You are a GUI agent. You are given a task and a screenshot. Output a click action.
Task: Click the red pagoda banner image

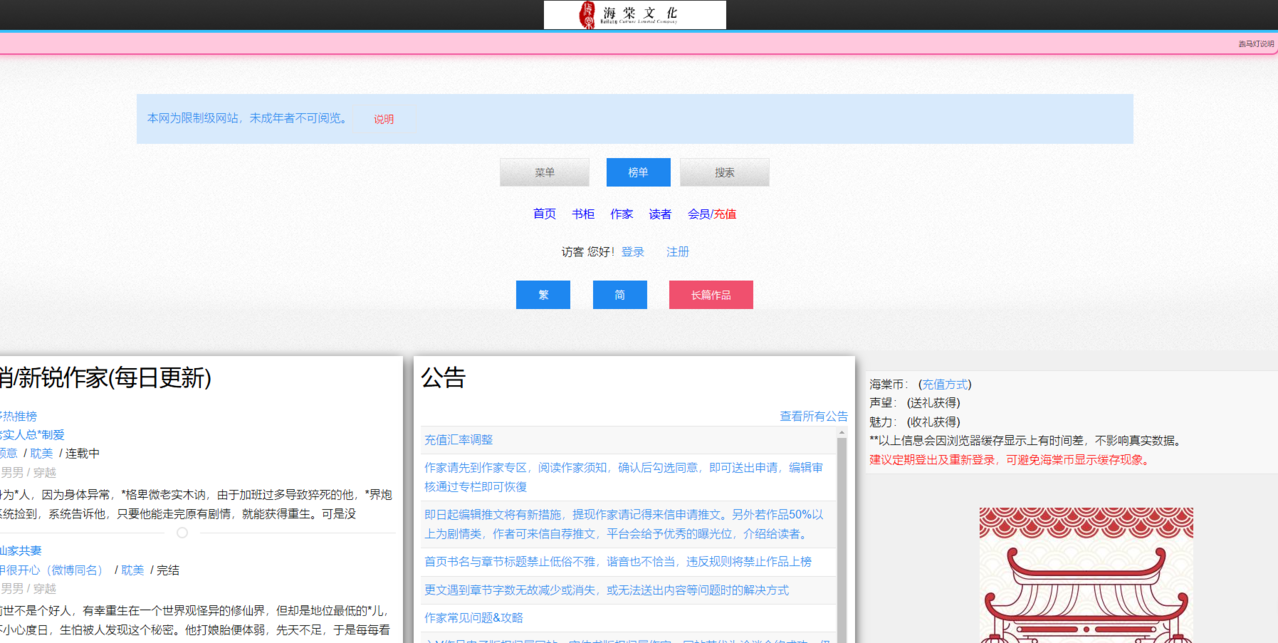[x=1086, y=575]
